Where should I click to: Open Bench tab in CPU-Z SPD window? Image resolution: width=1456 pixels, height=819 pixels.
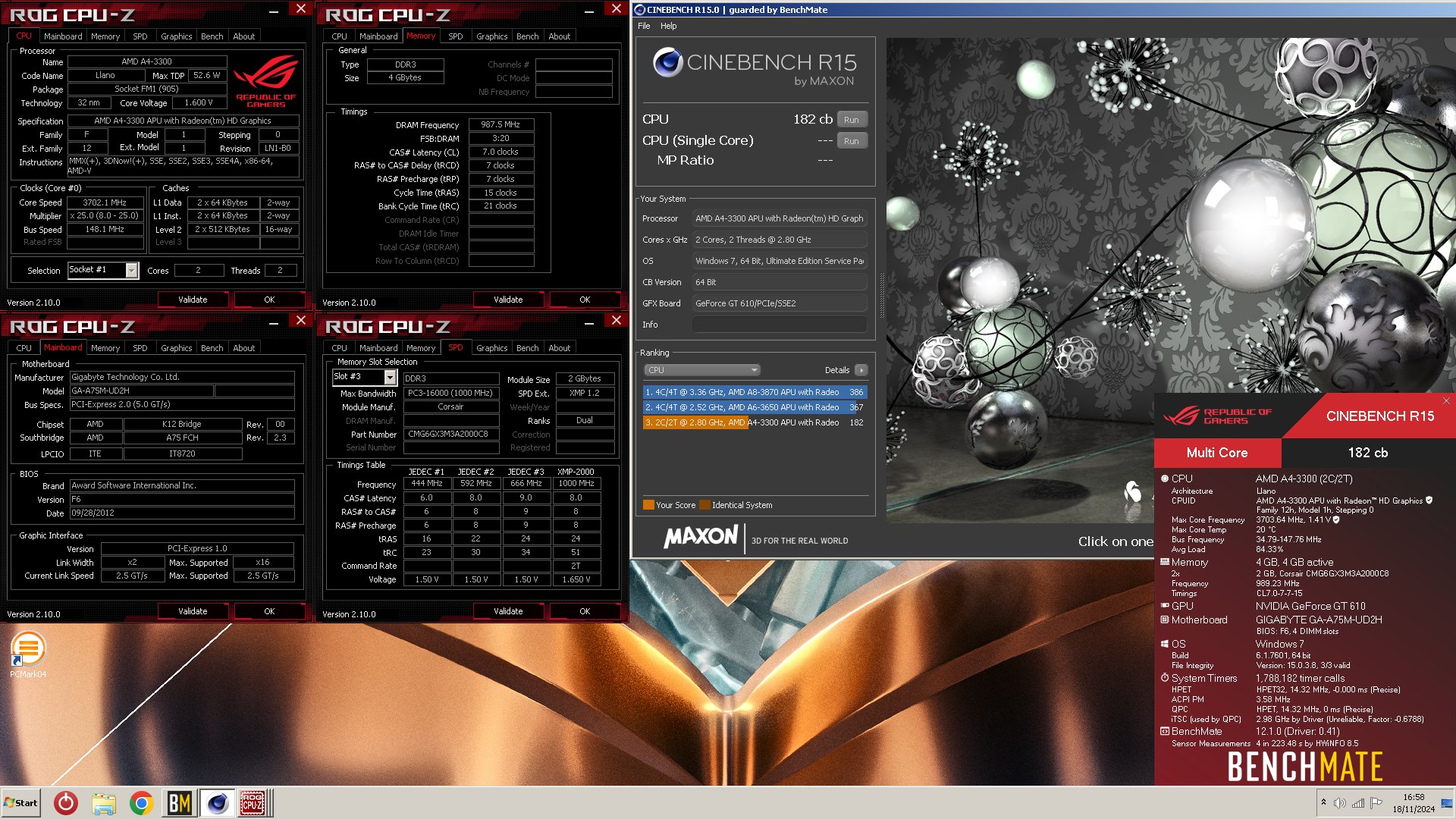click(x=528, y=348)
